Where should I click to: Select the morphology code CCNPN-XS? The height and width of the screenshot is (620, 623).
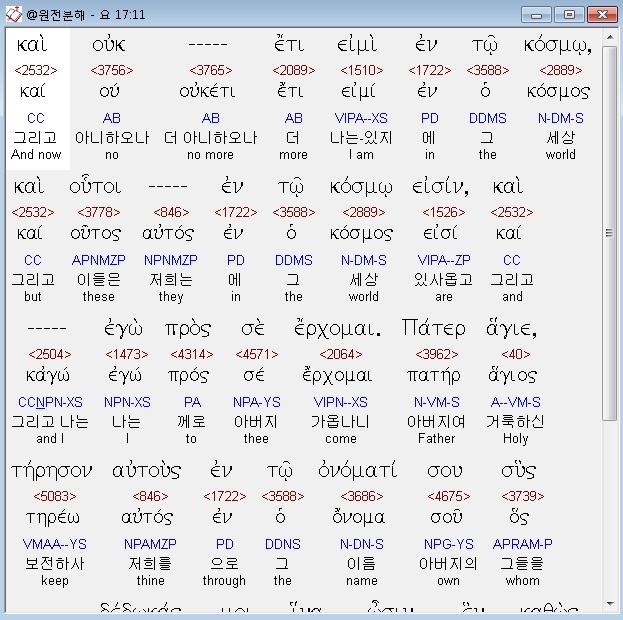click(50, 402)
